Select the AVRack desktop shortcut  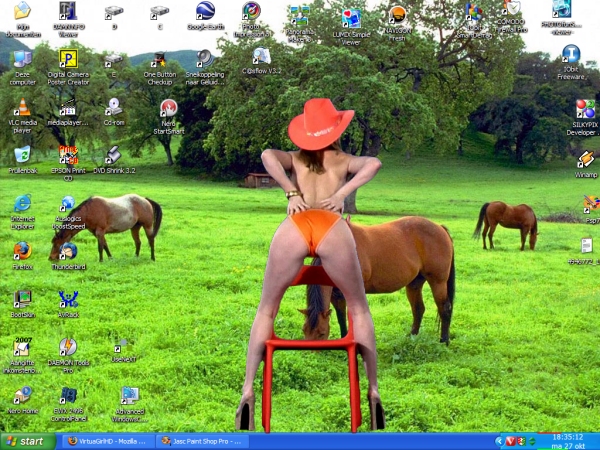pos(68,299)
